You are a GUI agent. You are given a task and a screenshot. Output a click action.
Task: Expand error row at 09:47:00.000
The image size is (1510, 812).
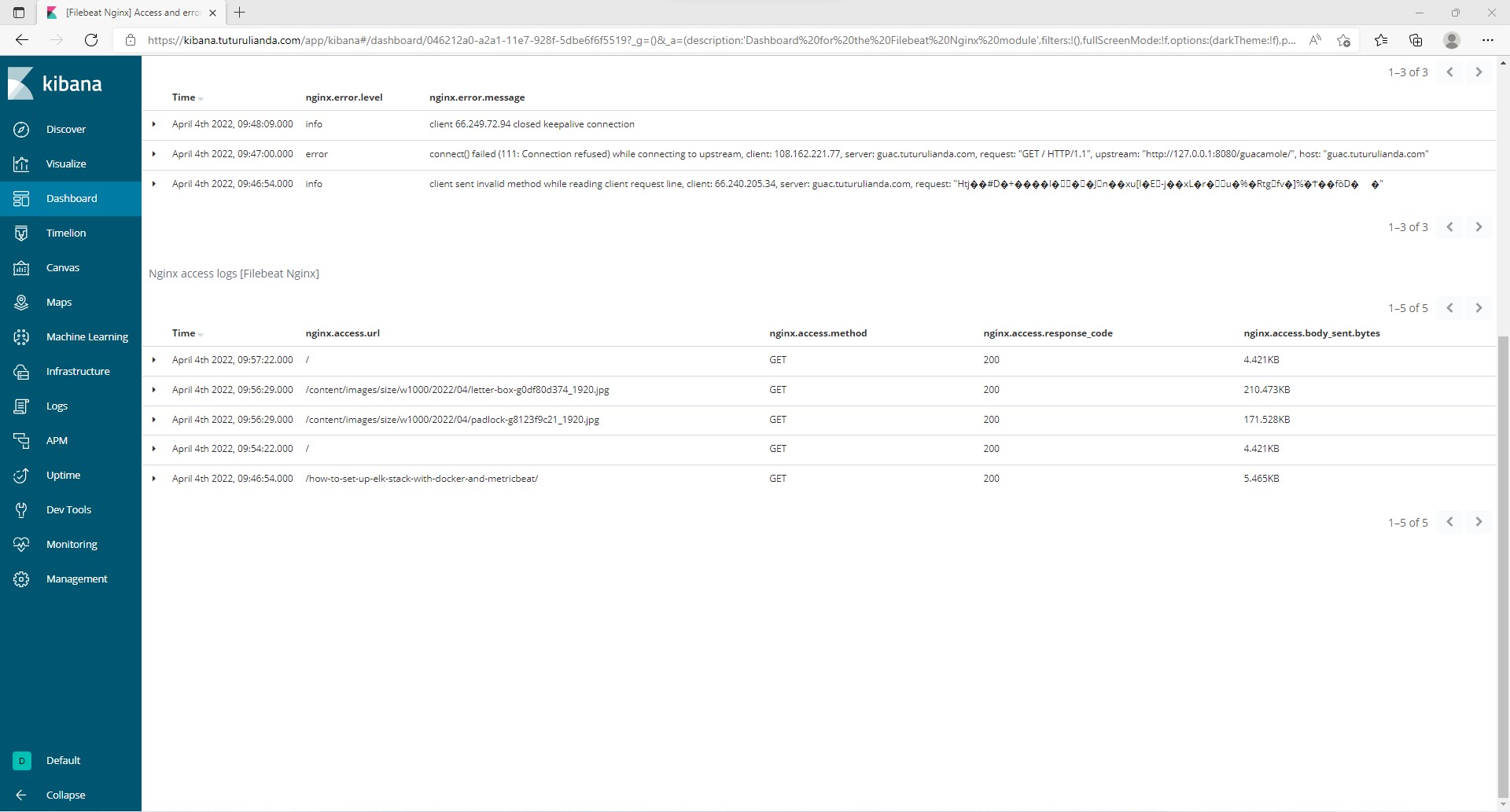pos(154,154)
